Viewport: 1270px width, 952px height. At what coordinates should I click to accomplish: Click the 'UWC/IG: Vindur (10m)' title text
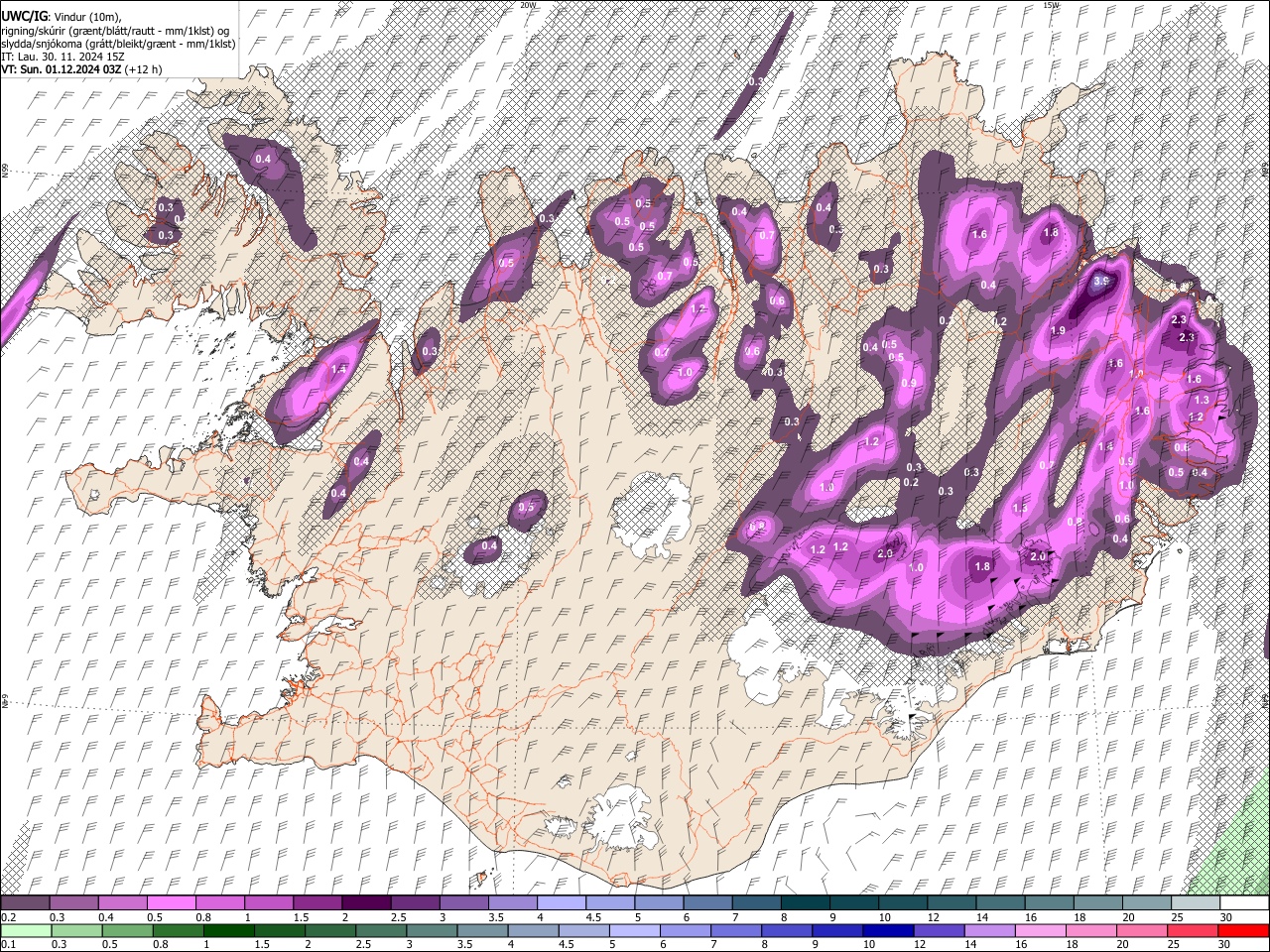pyautogui.click(x=62, y=17)
